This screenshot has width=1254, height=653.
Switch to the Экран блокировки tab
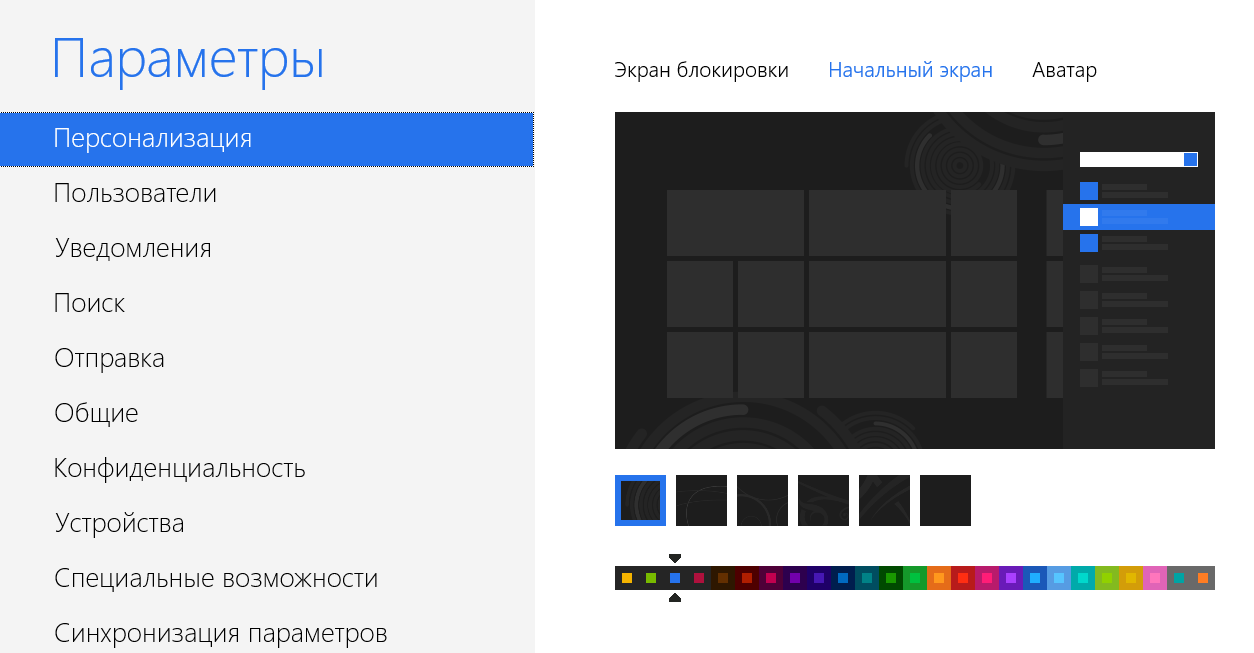701,71
